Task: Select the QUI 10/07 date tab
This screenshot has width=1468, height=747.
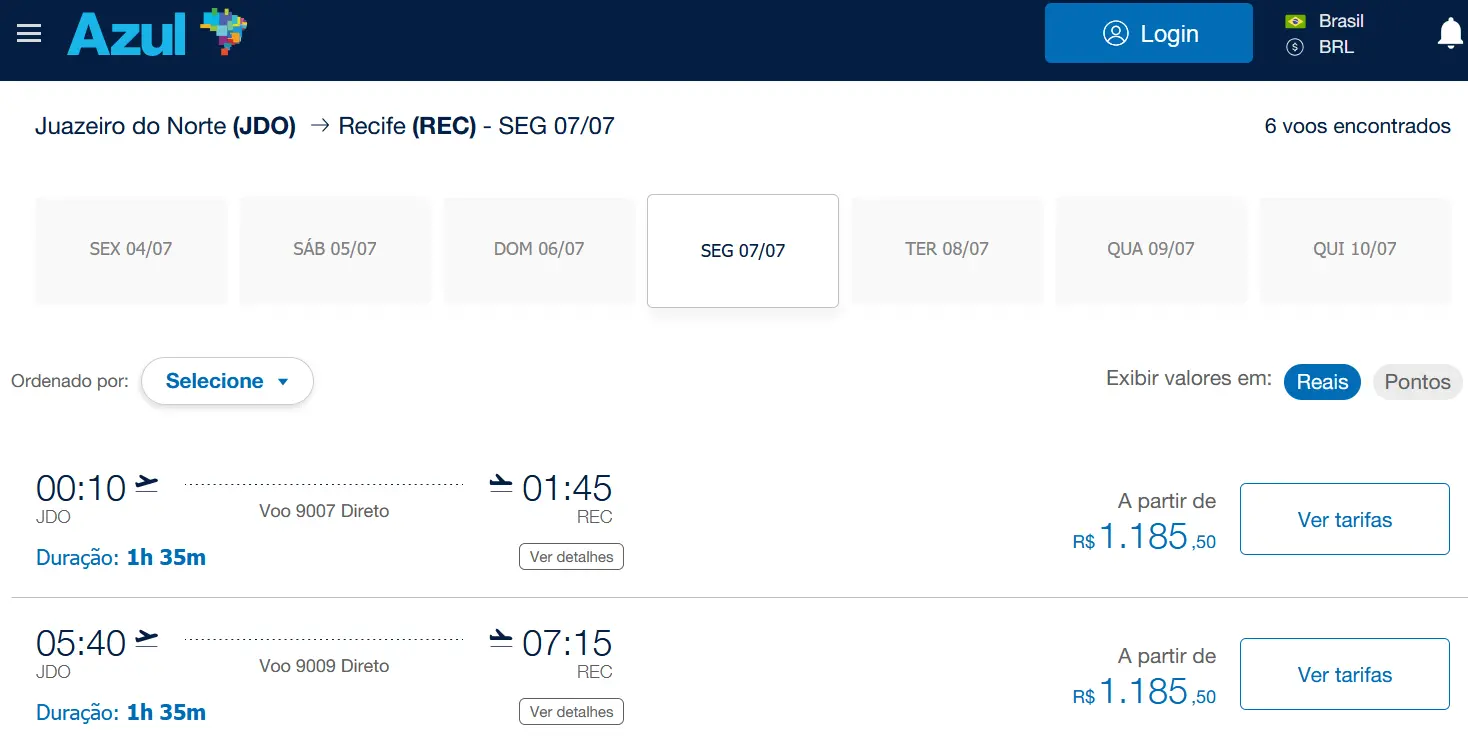Action: click(1354, 249)
